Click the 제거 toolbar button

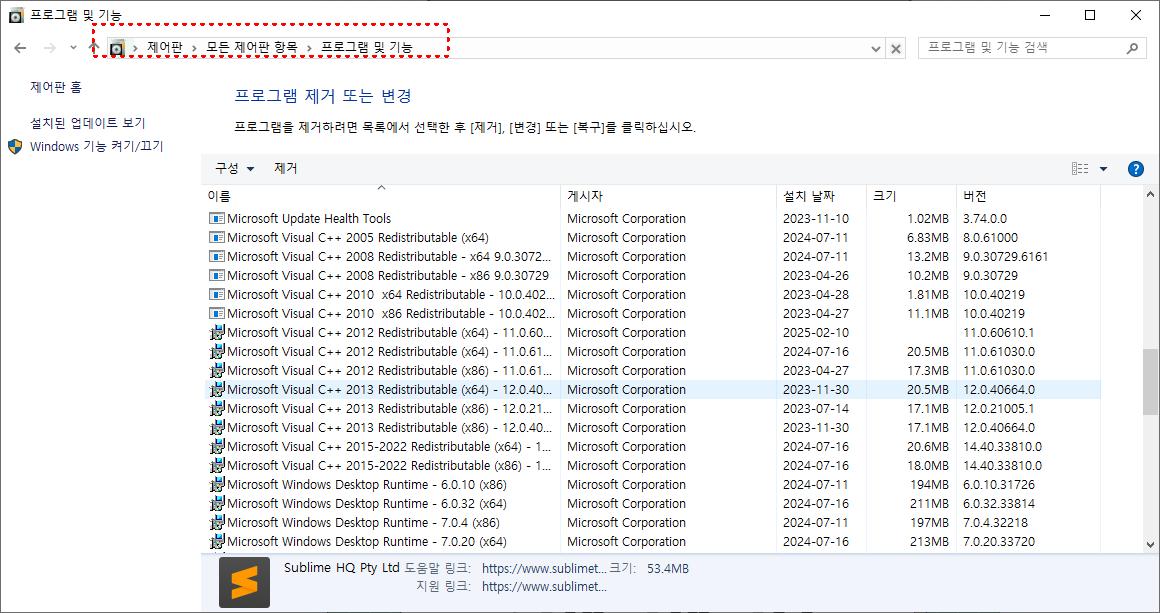286,169
